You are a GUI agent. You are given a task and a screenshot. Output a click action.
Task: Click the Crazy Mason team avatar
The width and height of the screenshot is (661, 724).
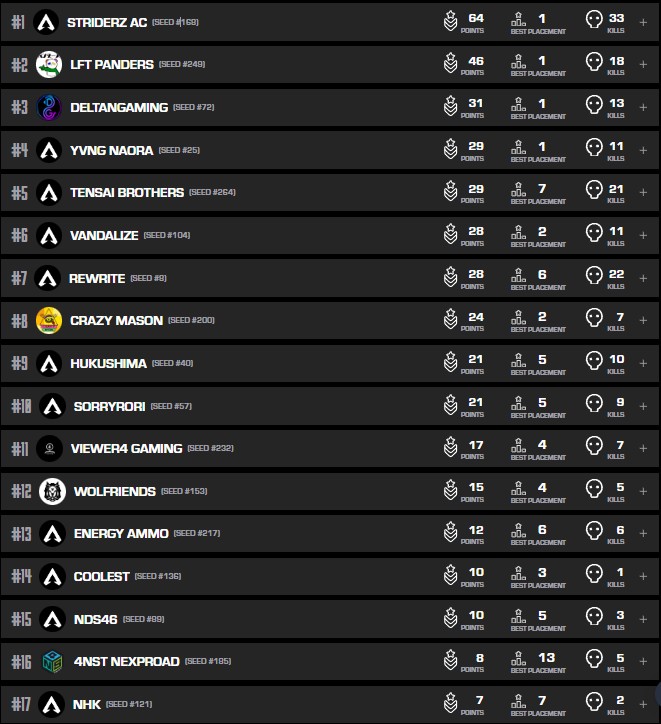(x=49, y=320)
